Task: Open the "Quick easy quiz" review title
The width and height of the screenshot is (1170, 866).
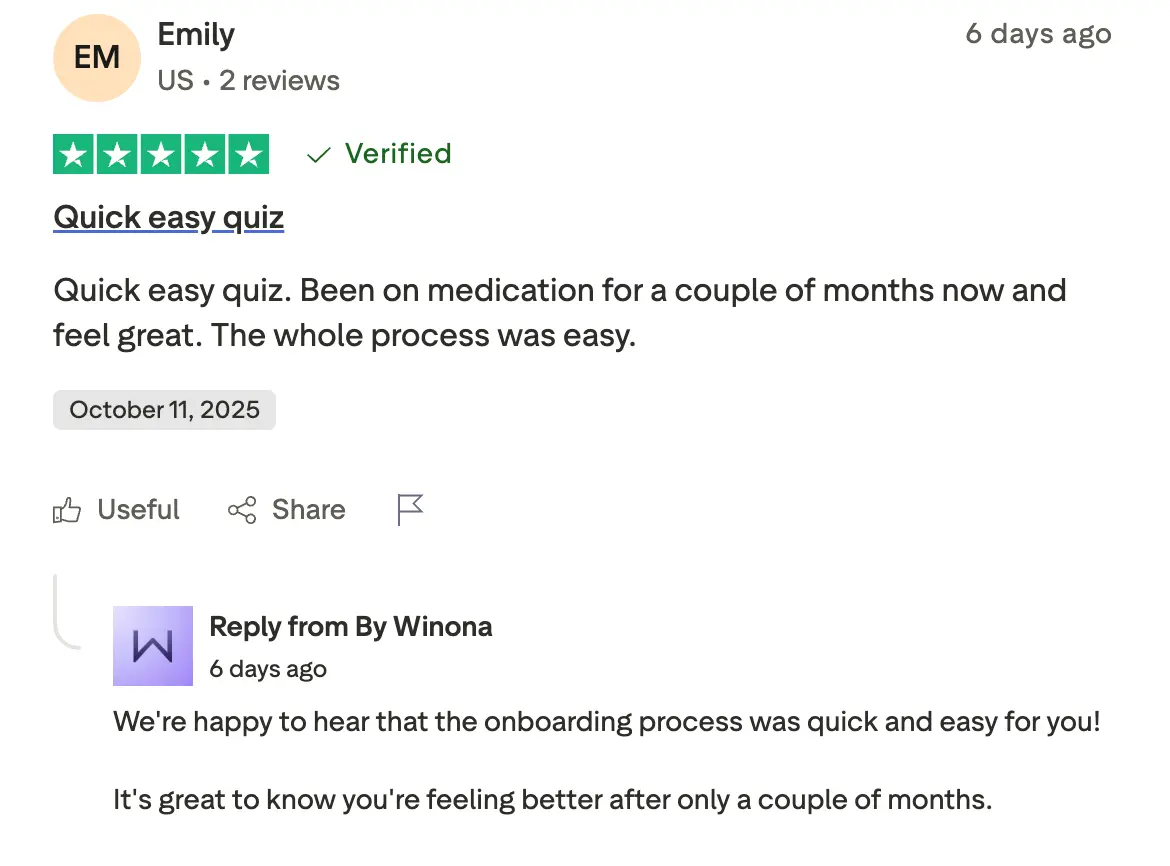Action: [168, 217]
